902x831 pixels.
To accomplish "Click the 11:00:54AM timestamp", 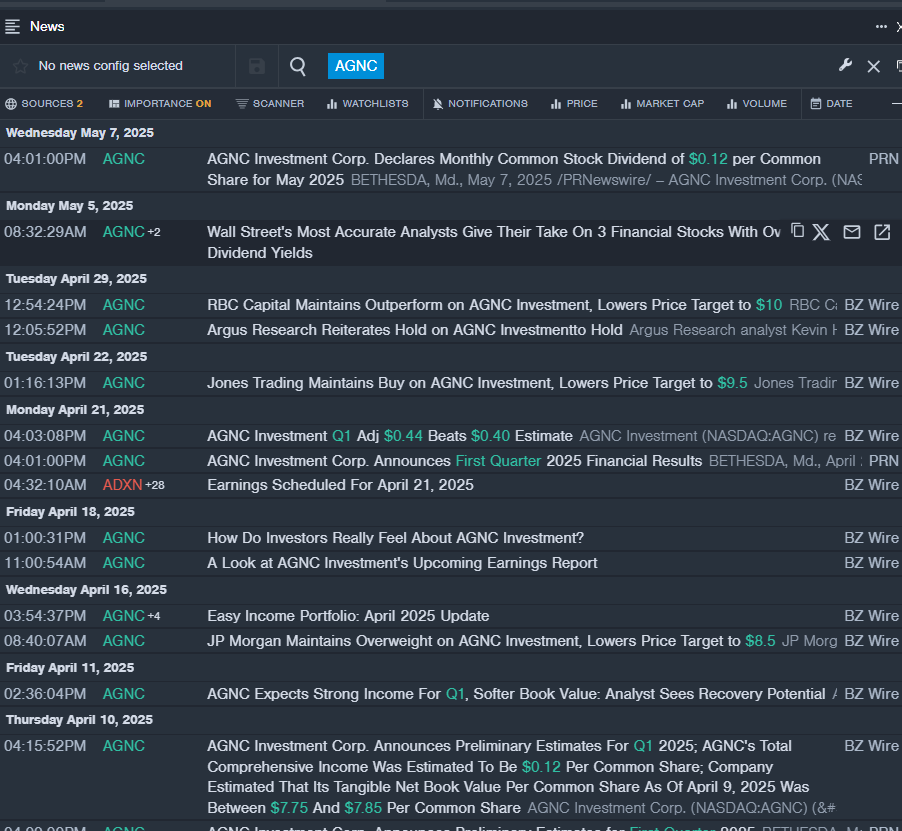I will point(45,563).
